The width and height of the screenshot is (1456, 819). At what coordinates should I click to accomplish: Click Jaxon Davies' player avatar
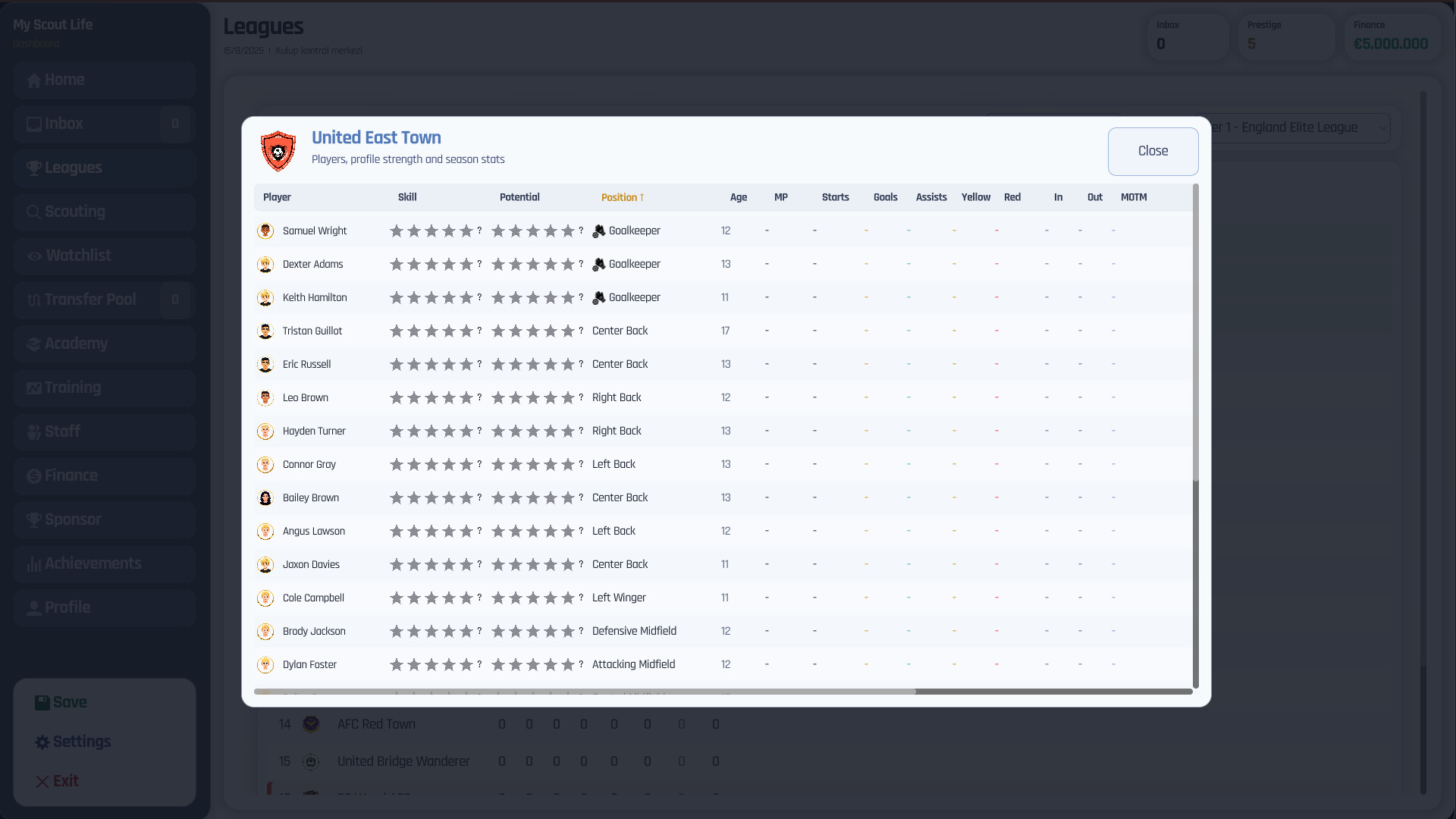[265, 565]
